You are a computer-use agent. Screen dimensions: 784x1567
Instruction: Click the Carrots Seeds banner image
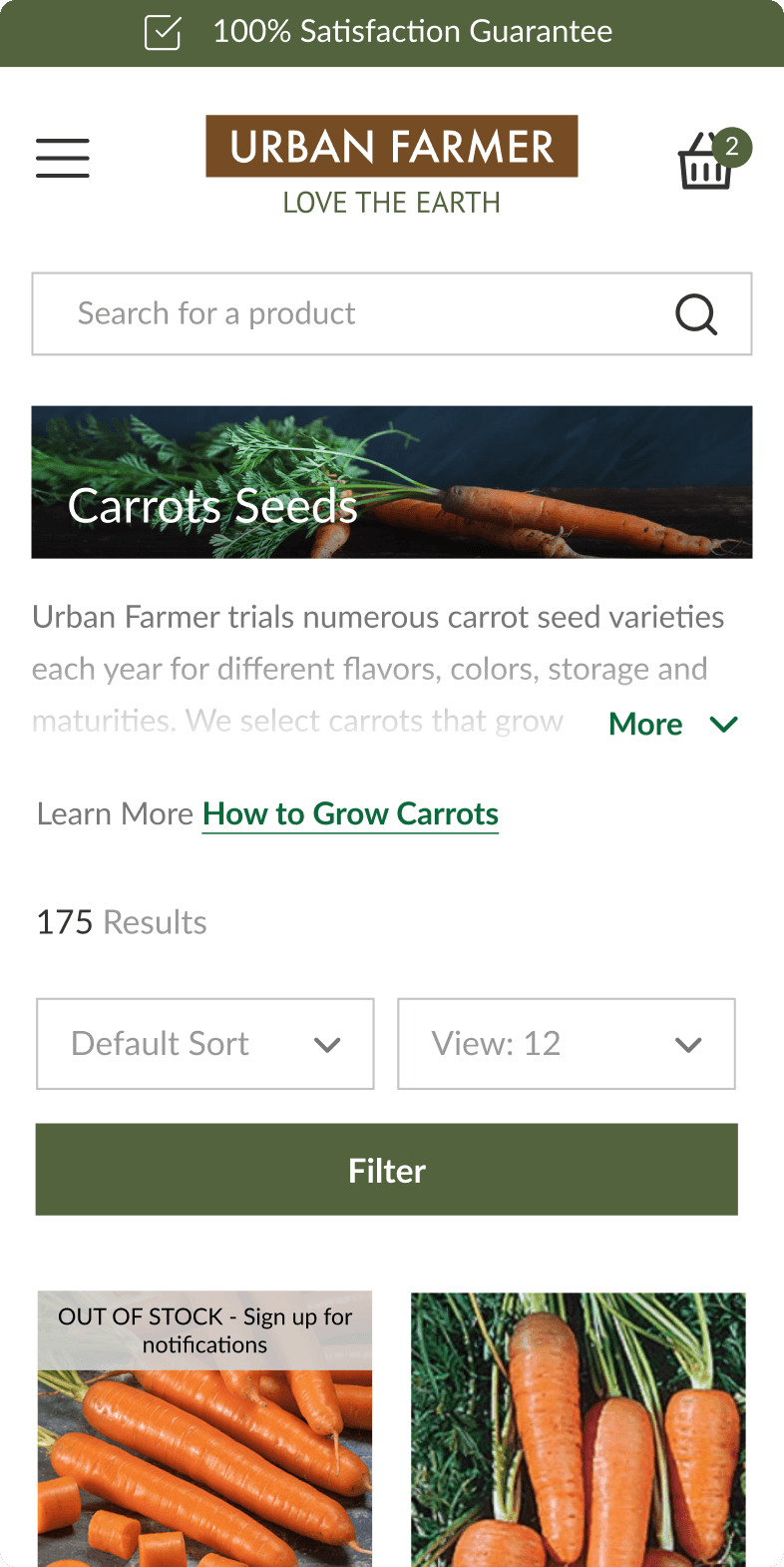(x=392, y=481)
